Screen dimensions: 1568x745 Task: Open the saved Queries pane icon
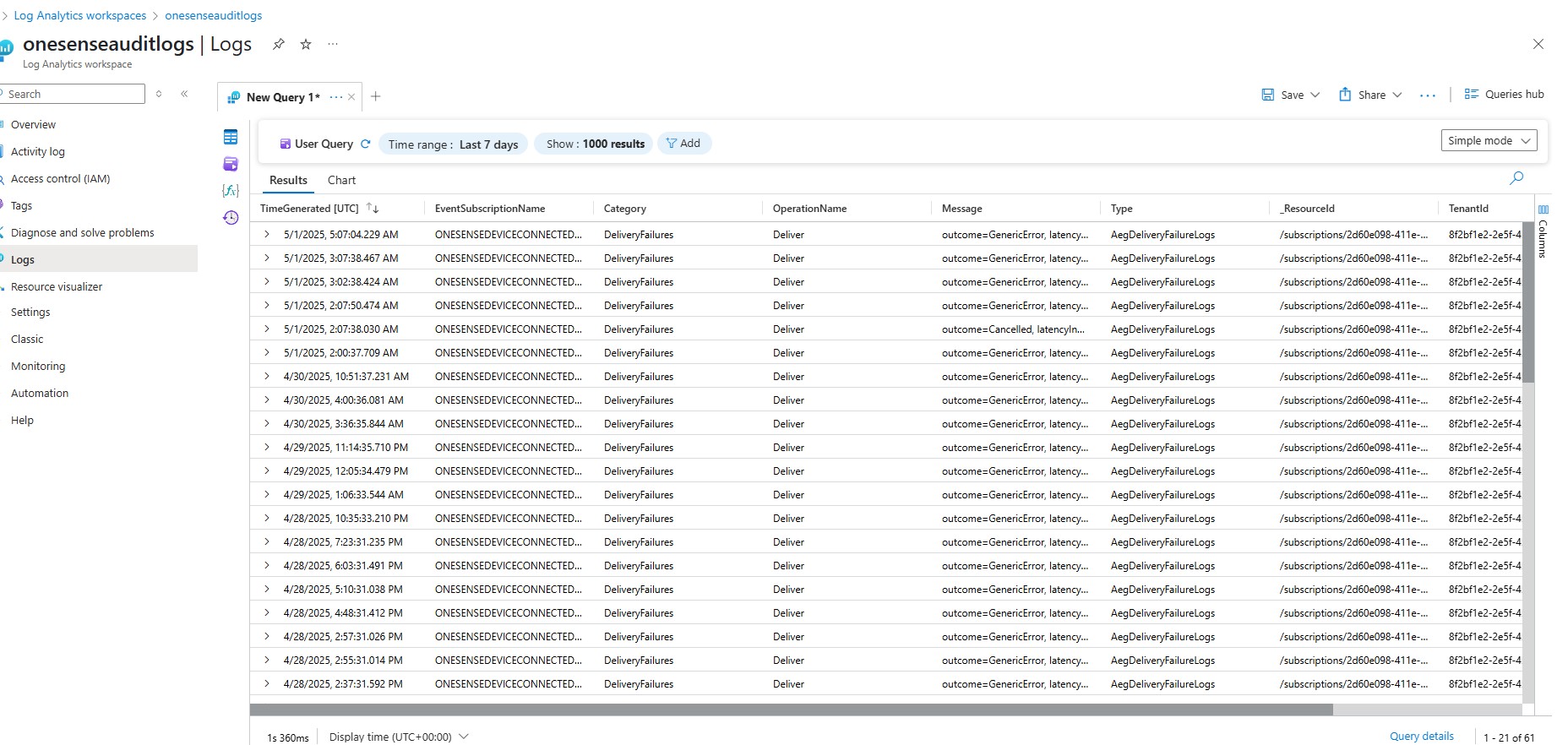click(x=231, y=164)
